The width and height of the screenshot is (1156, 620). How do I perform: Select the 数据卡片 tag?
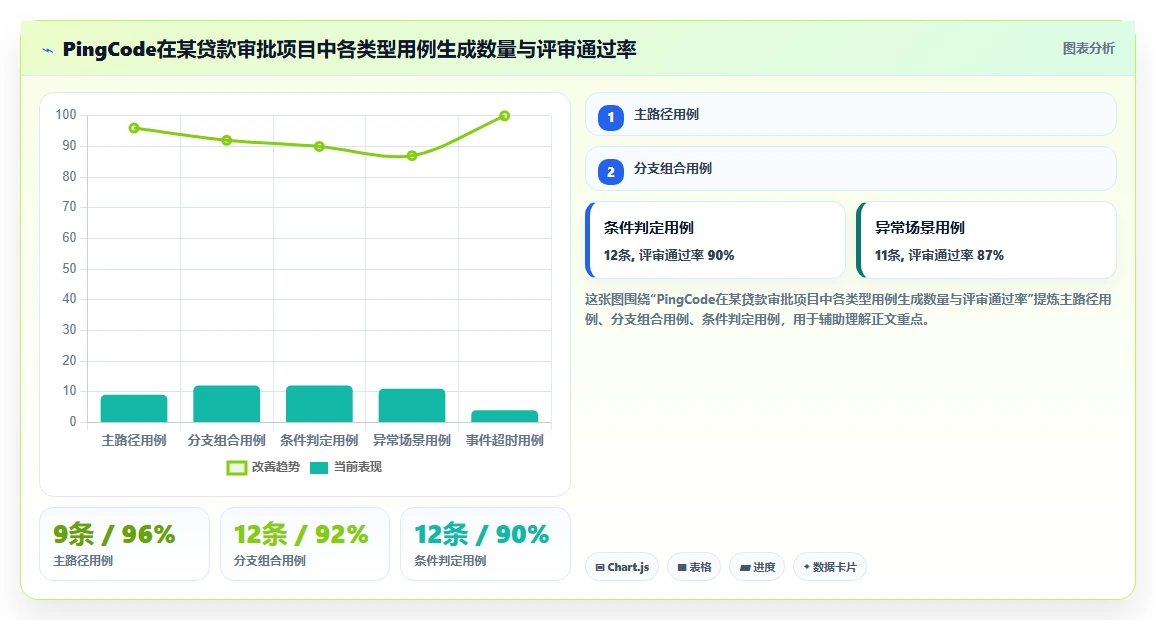(829, 567)
